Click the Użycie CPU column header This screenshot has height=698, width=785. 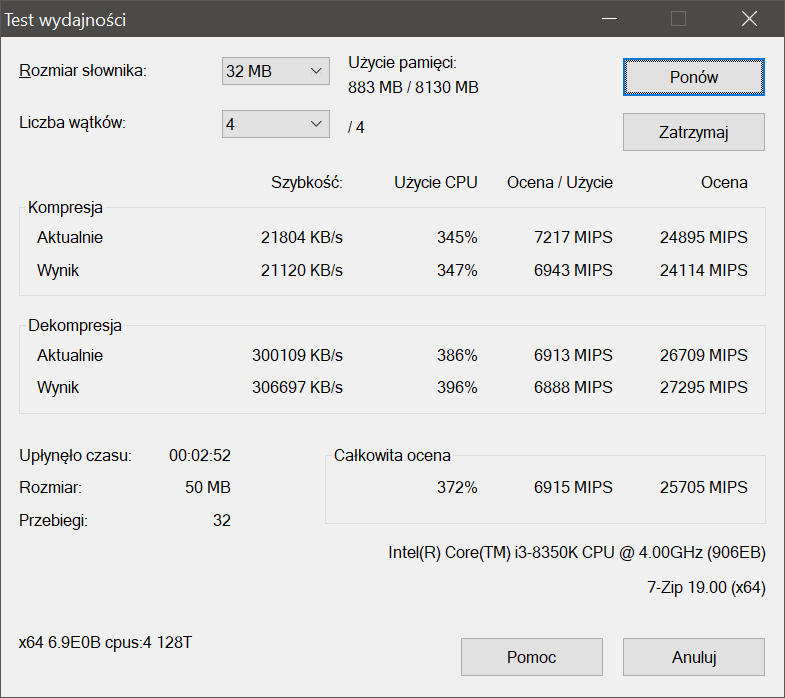436,183
